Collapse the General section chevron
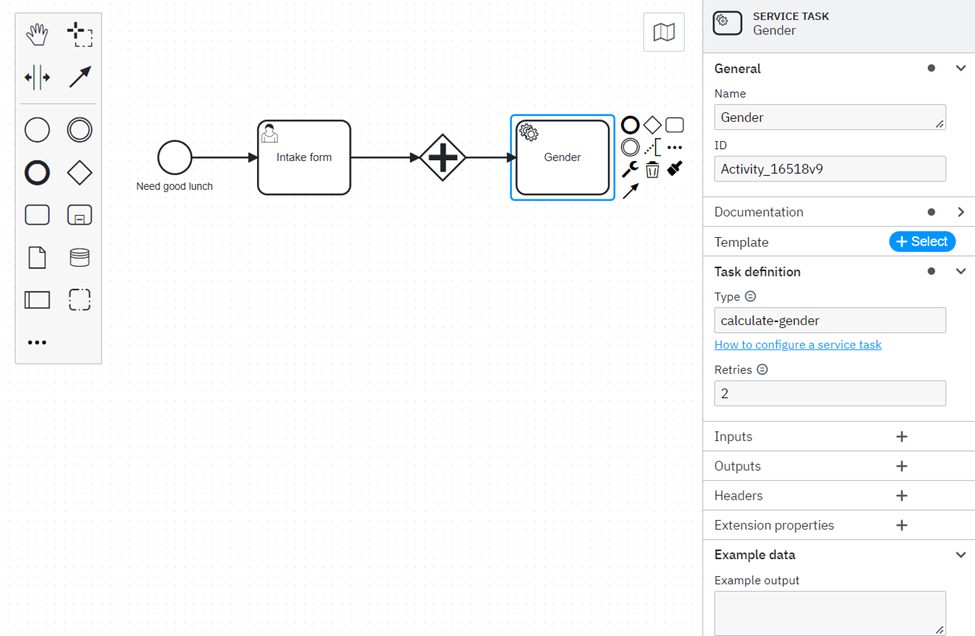 (x=961, y=68)
